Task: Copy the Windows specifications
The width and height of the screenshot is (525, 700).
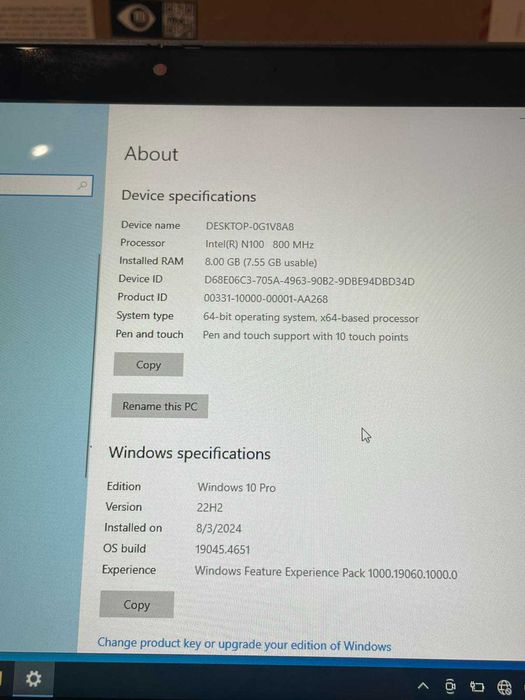Action: coord(137,604)
